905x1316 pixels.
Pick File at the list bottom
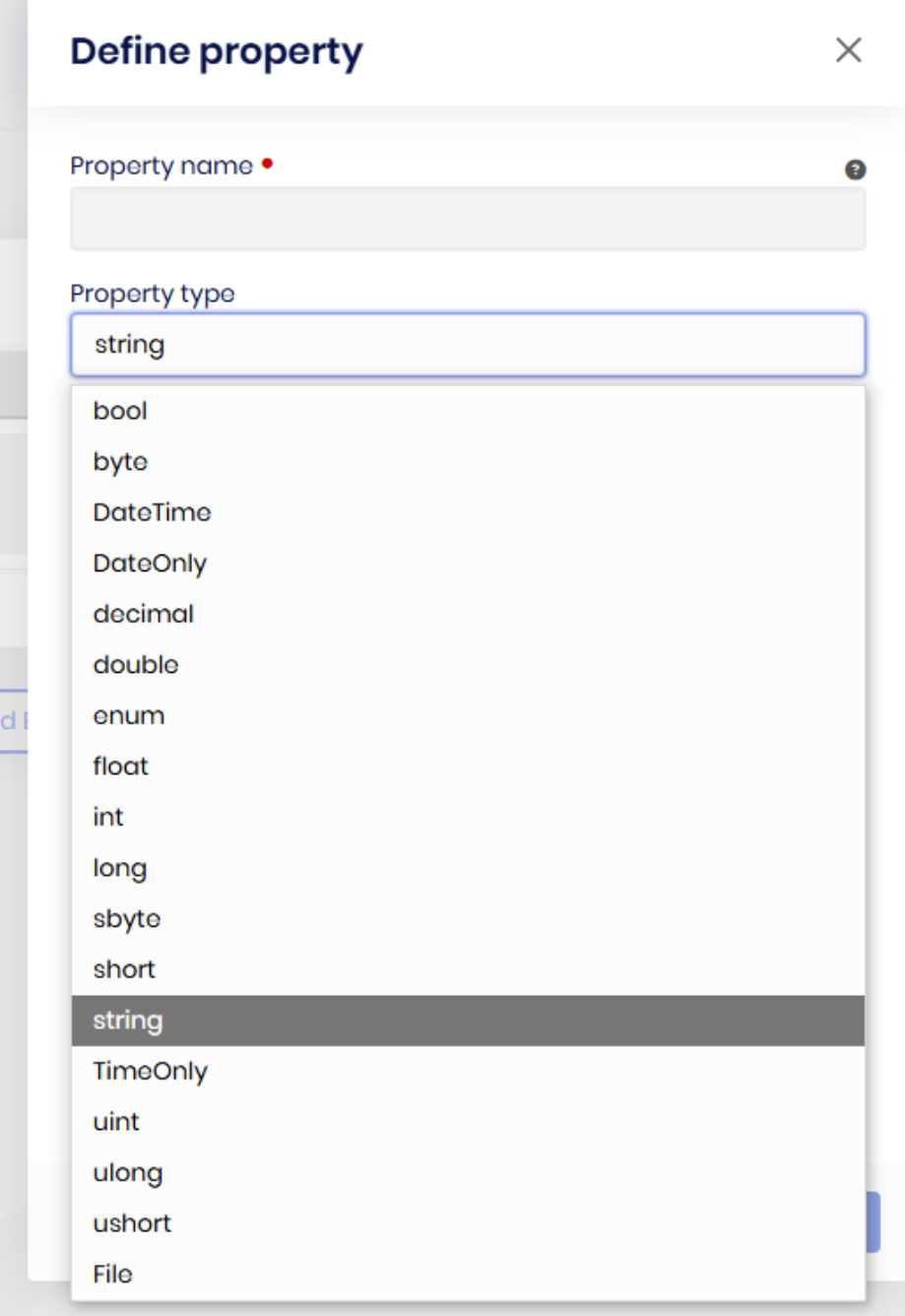tap(112, 1275)
